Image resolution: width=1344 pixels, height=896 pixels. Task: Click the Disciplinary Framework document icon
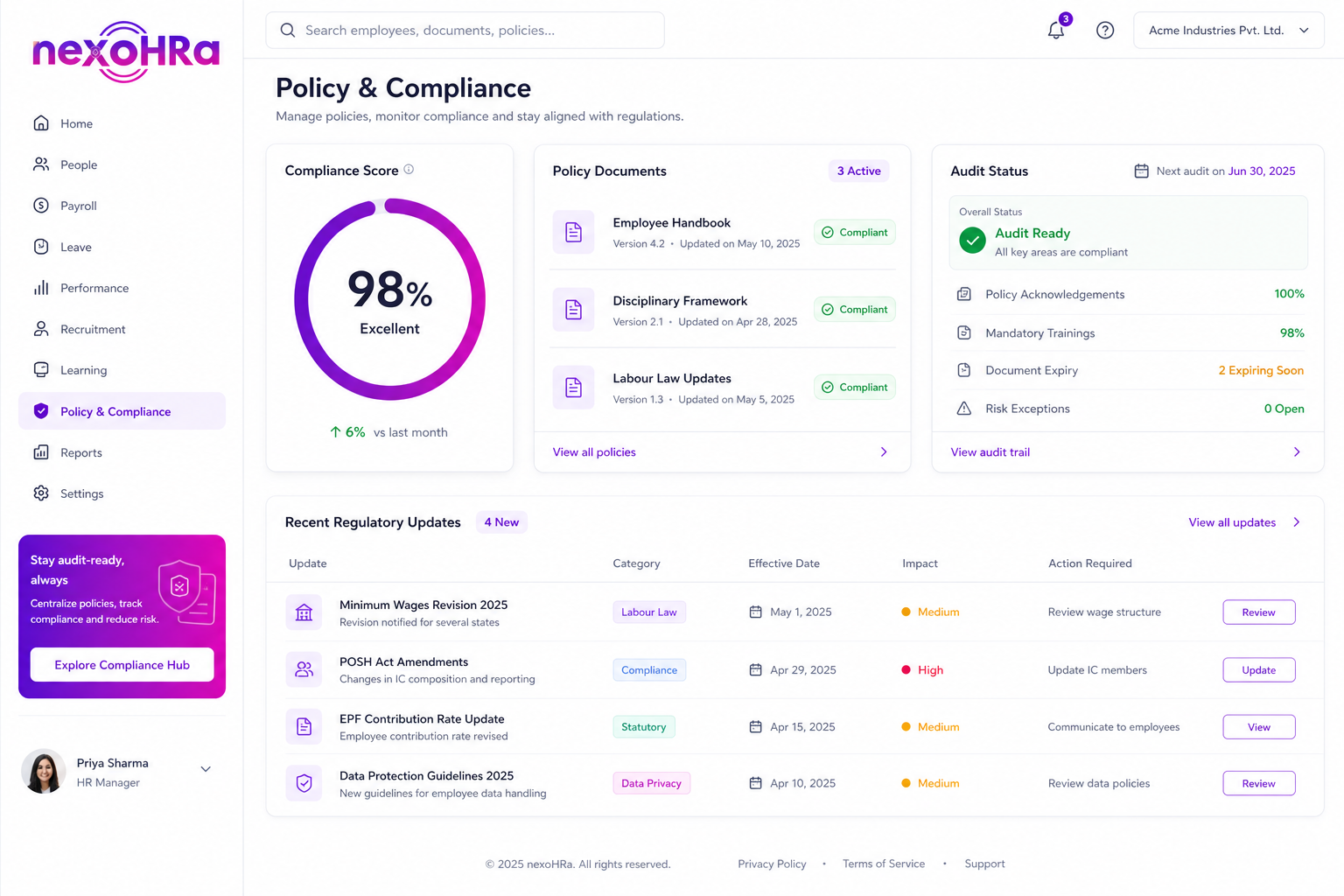point(574,310)
